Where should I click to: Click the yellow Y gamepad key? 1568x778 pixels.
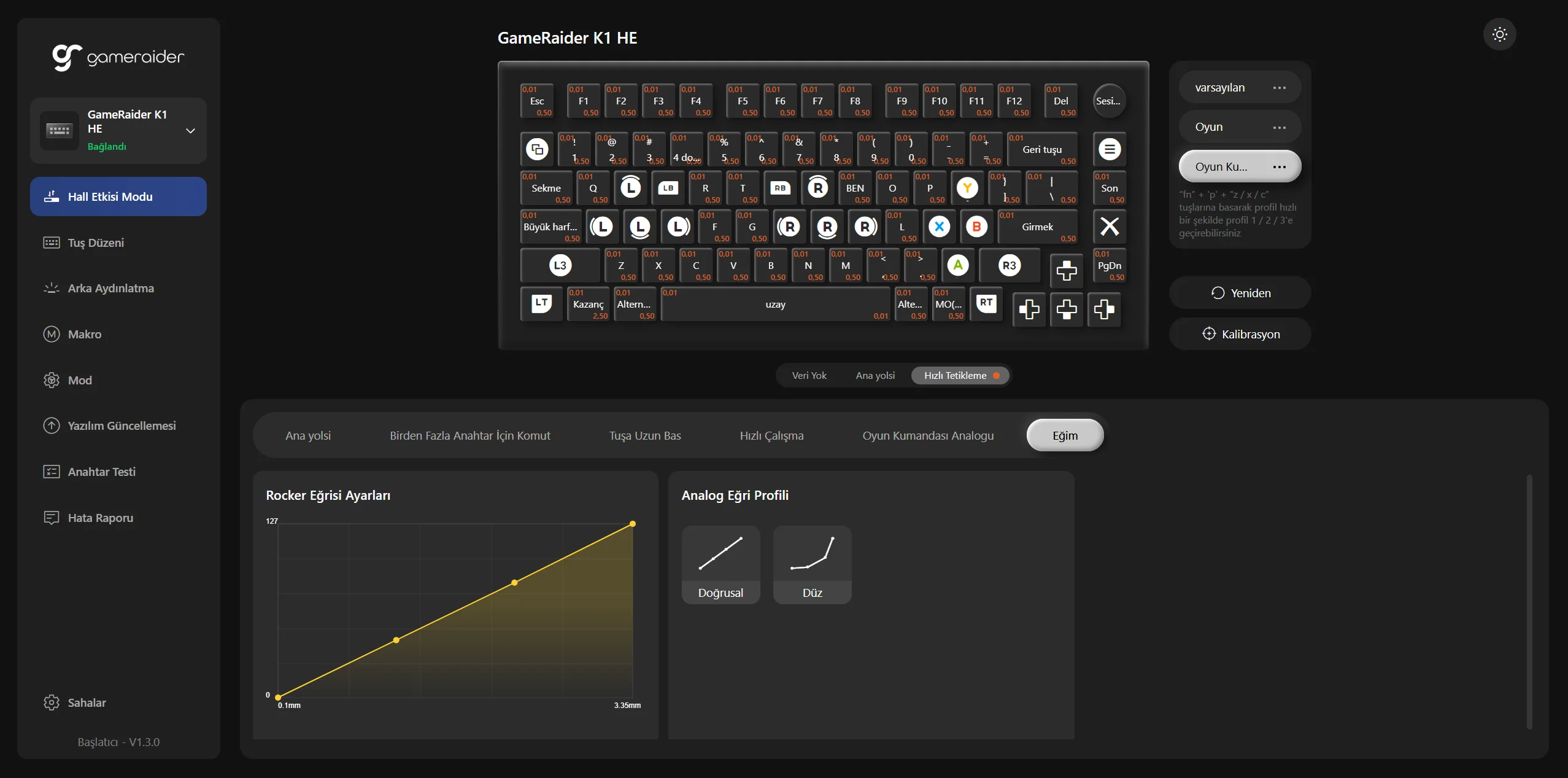(967, 188)
